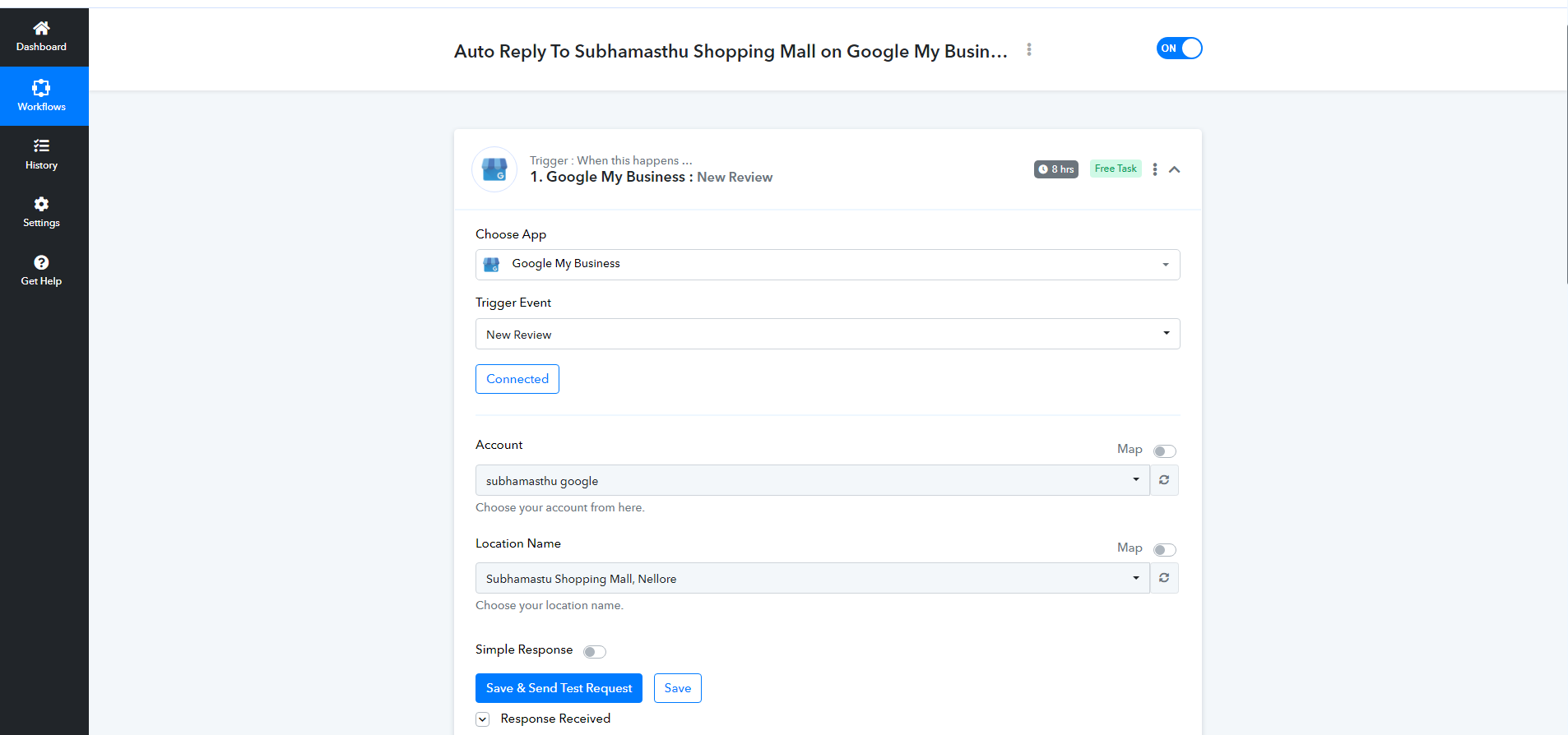Click the Free Task badge

[1116, 169]
